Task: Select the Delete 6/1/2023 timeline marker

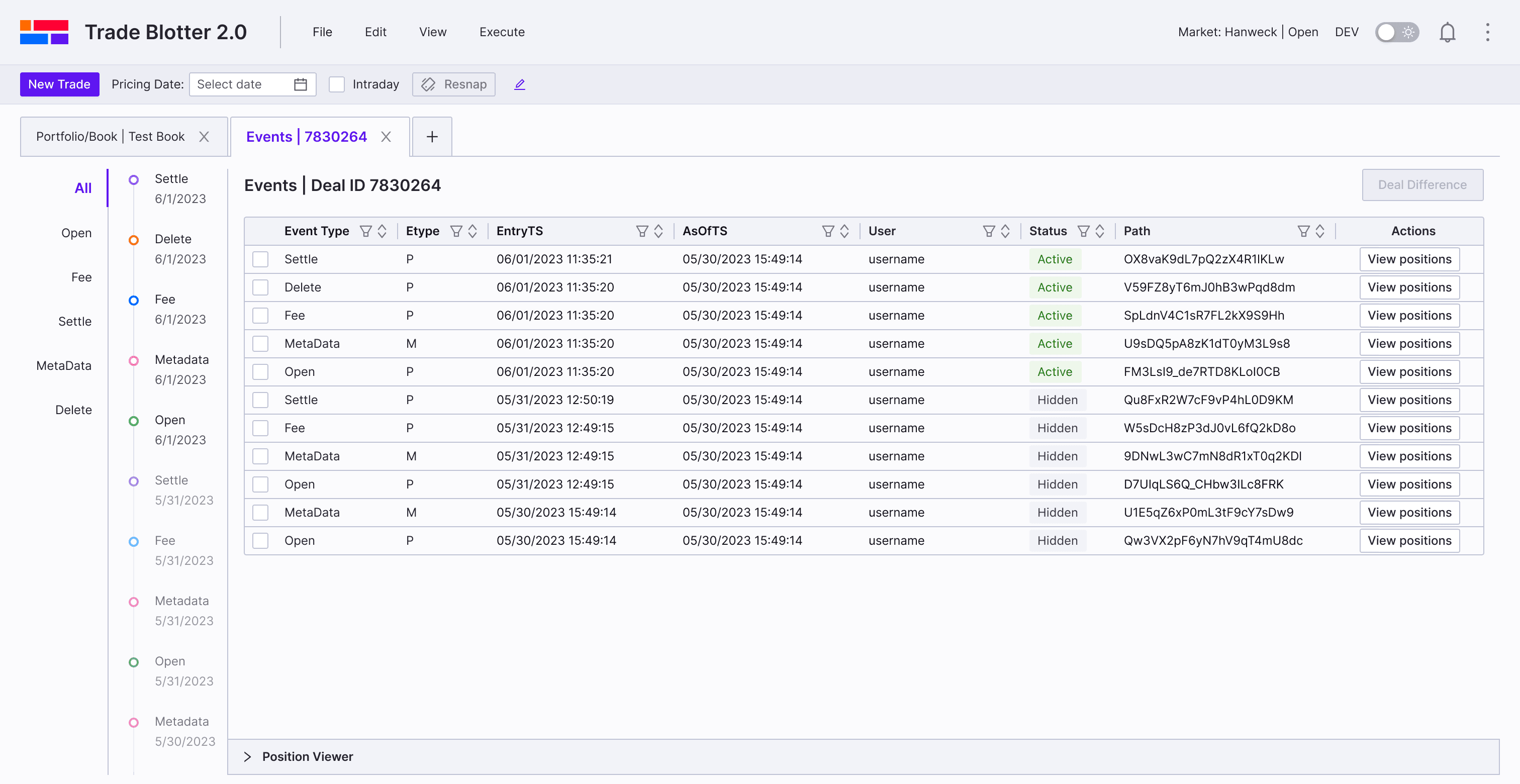Action: [x=134, y=240]
